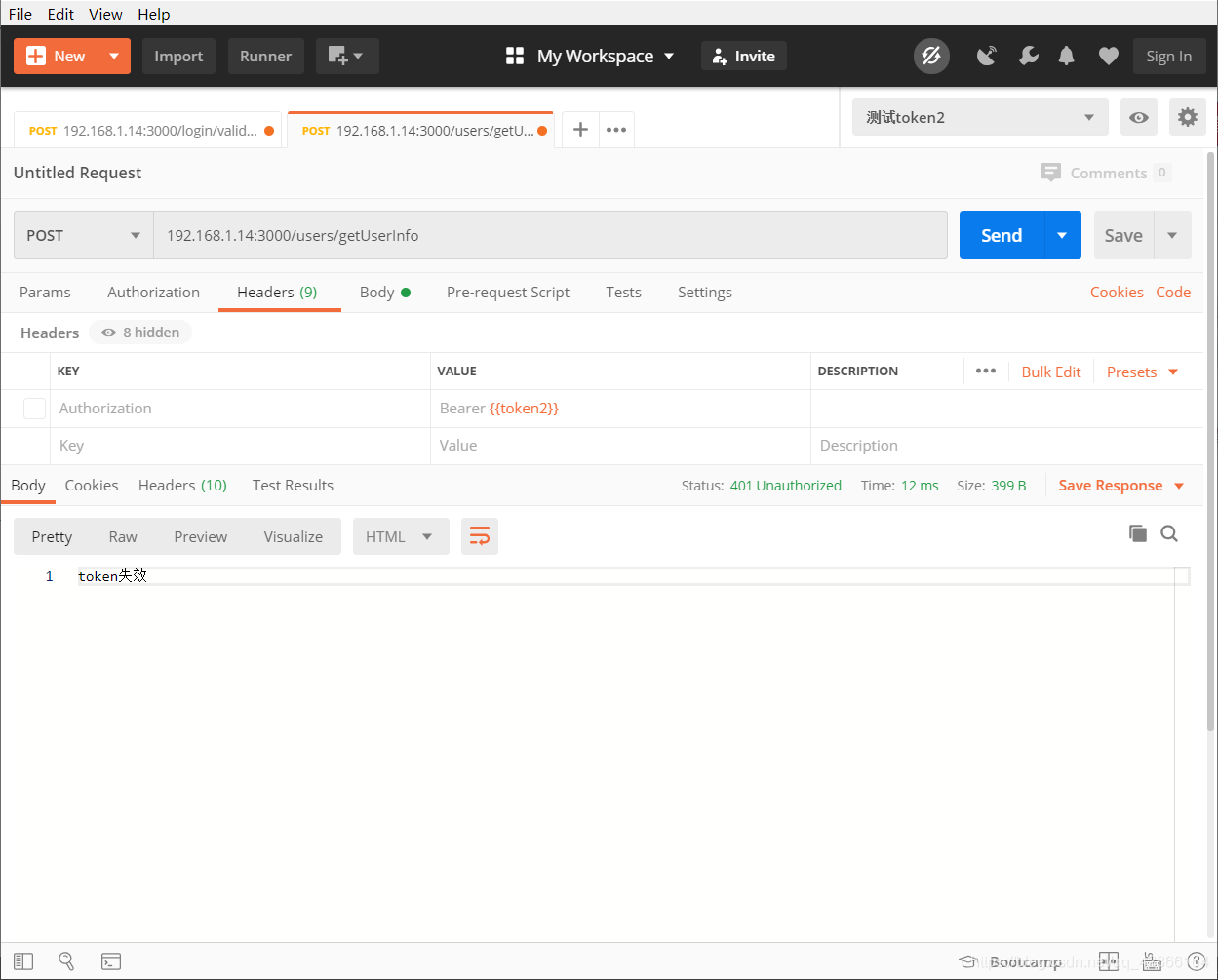The width and height of the screenshot is (1218, 980).
Task: Show the 8 hidden headers
Action: click(141, 333)
